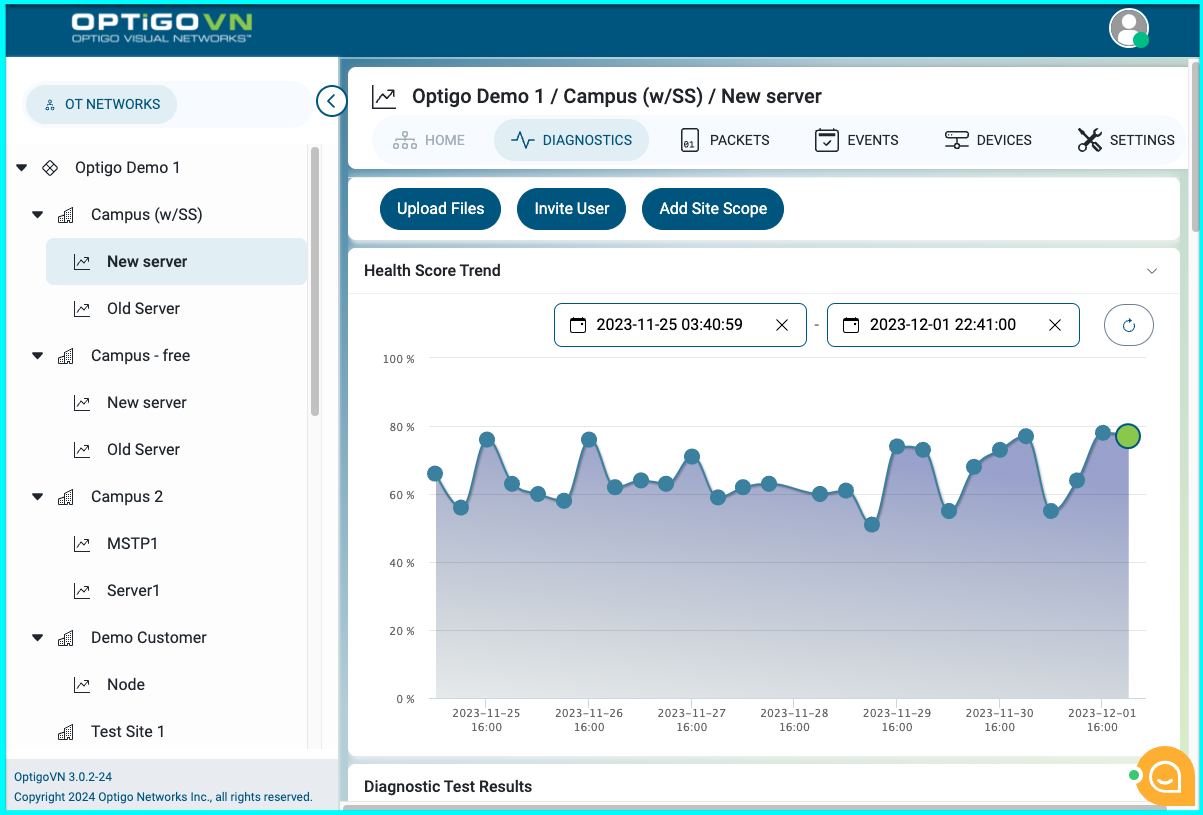
Task: Collapse the Campus 2 tree node
Action: coord(38,497)
